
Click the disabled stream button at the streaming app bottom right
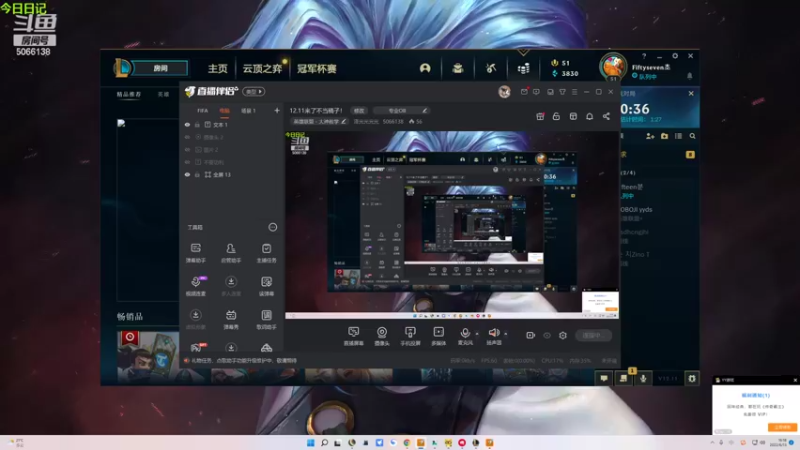pyautogui.click(x=594, y=335)
